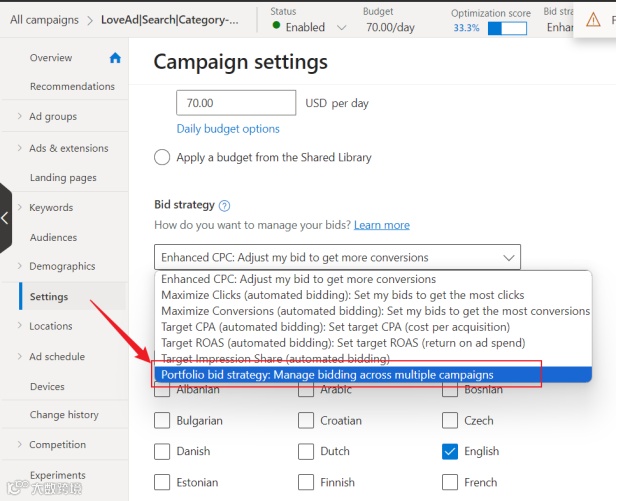Tick the Dutch language checkbox
Viewport: 617px width, 501px height.
click(306, 451)
